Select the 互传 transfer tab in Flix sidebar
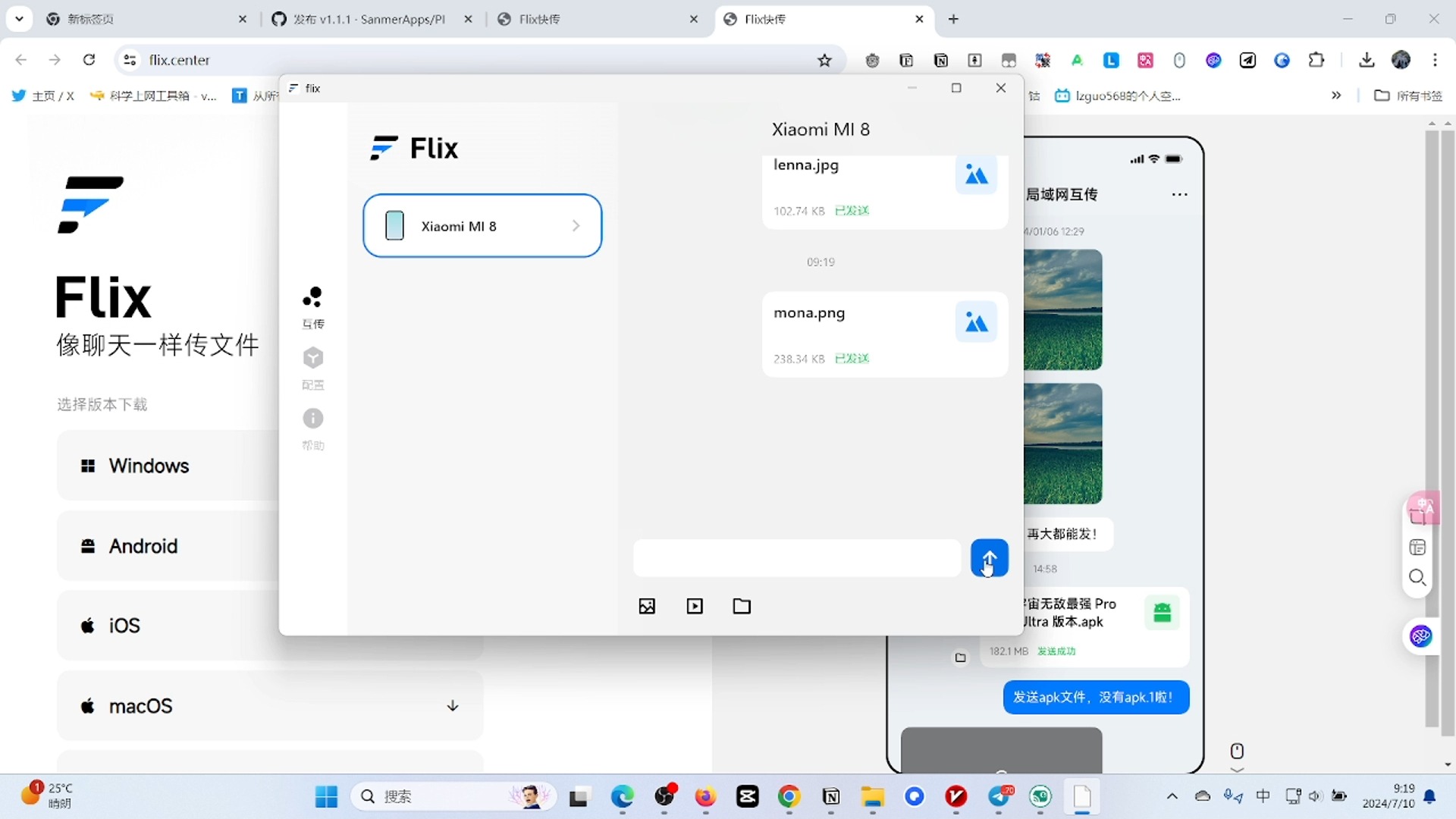 [x=312, y=306]
